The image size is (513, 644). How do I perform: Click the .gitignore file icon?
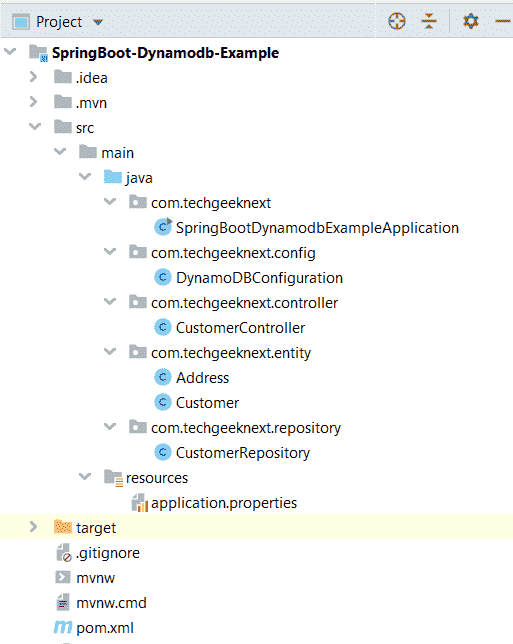click(x=64, y=553)
